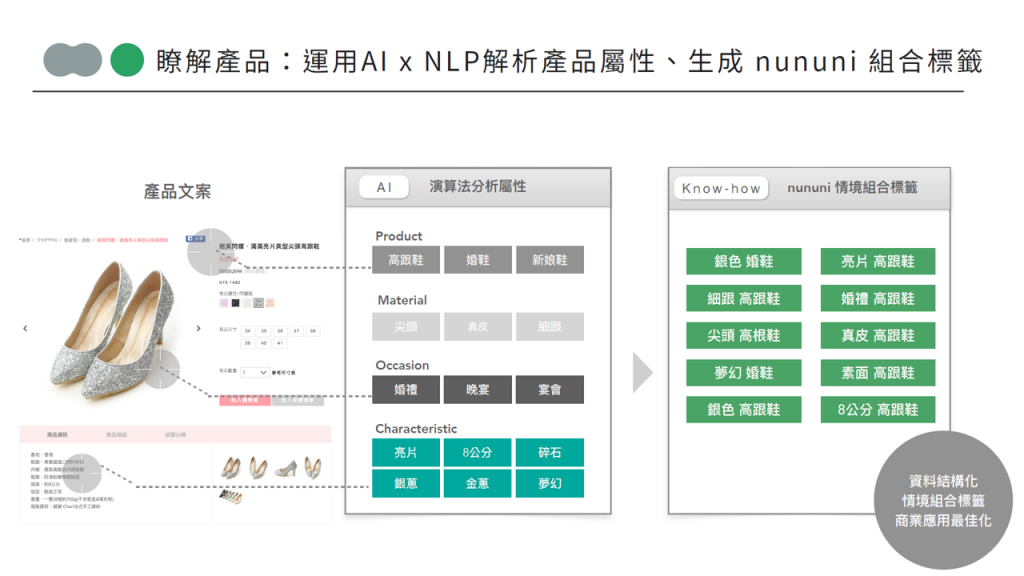
Task: Open the product quantity dropdown
Action: (255, 372)
